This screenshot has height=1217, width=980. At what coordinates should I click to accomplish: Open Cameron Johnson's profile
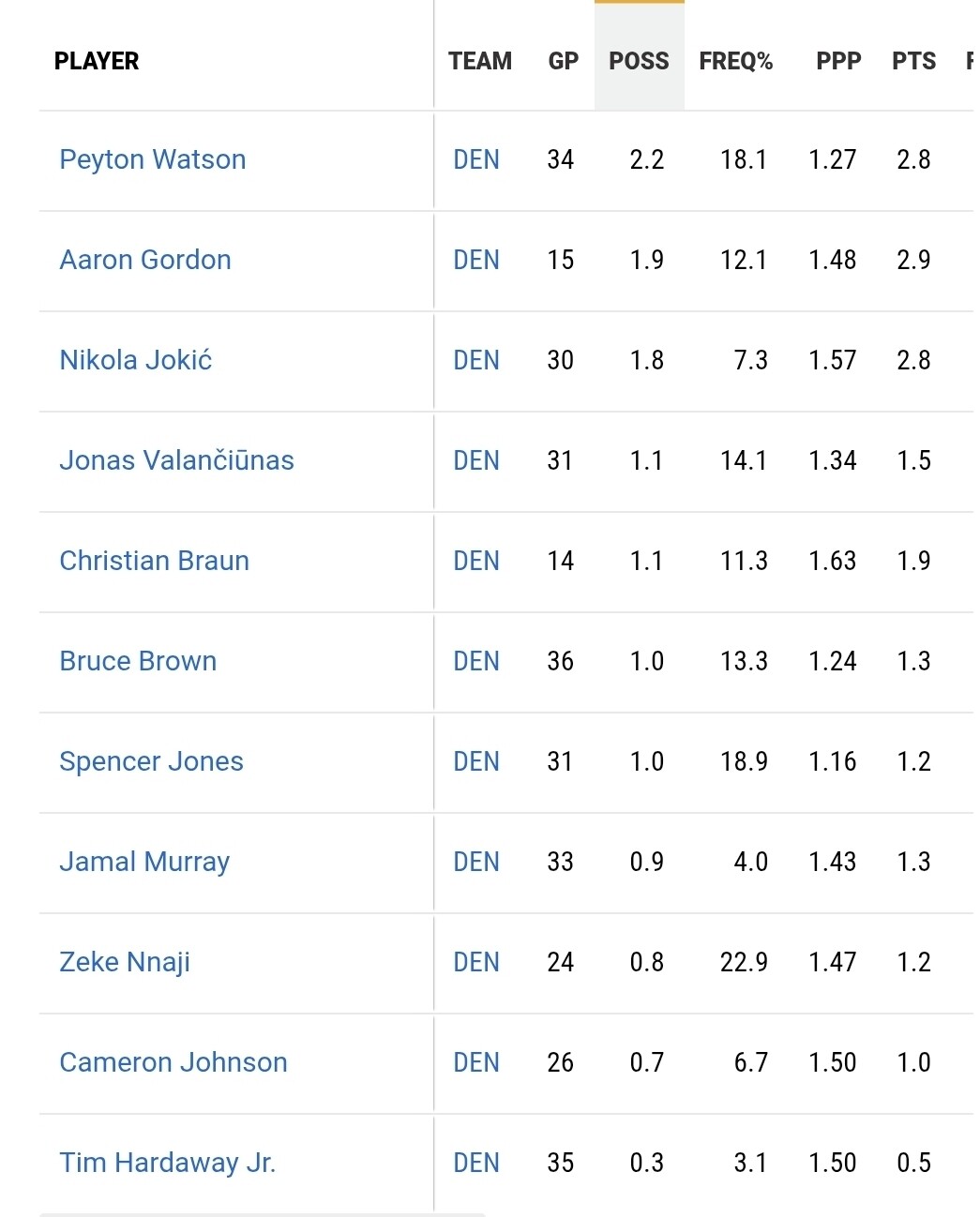(173, 1062)
